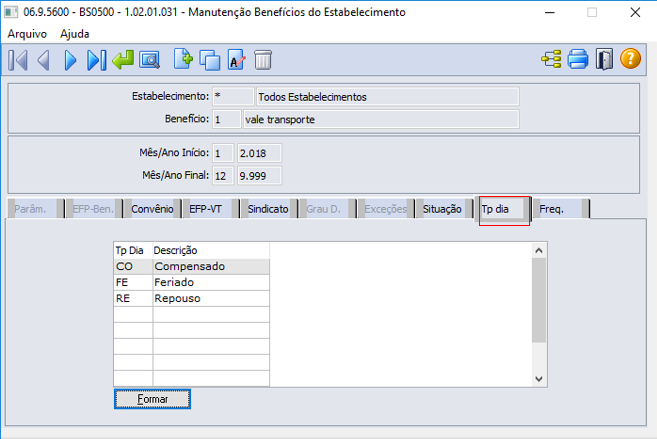Go to the first record
Viewport: 657px width, 439px height.
click(x=18, y=60)
